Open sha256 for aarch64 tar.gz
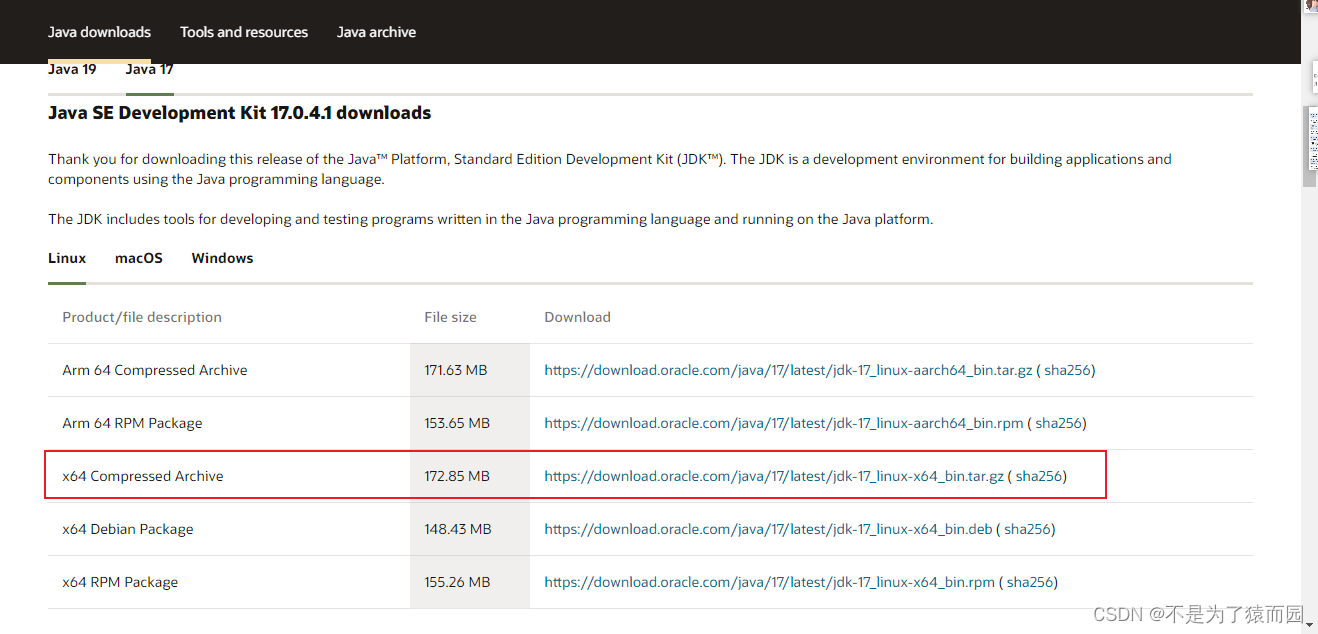 1067,370
